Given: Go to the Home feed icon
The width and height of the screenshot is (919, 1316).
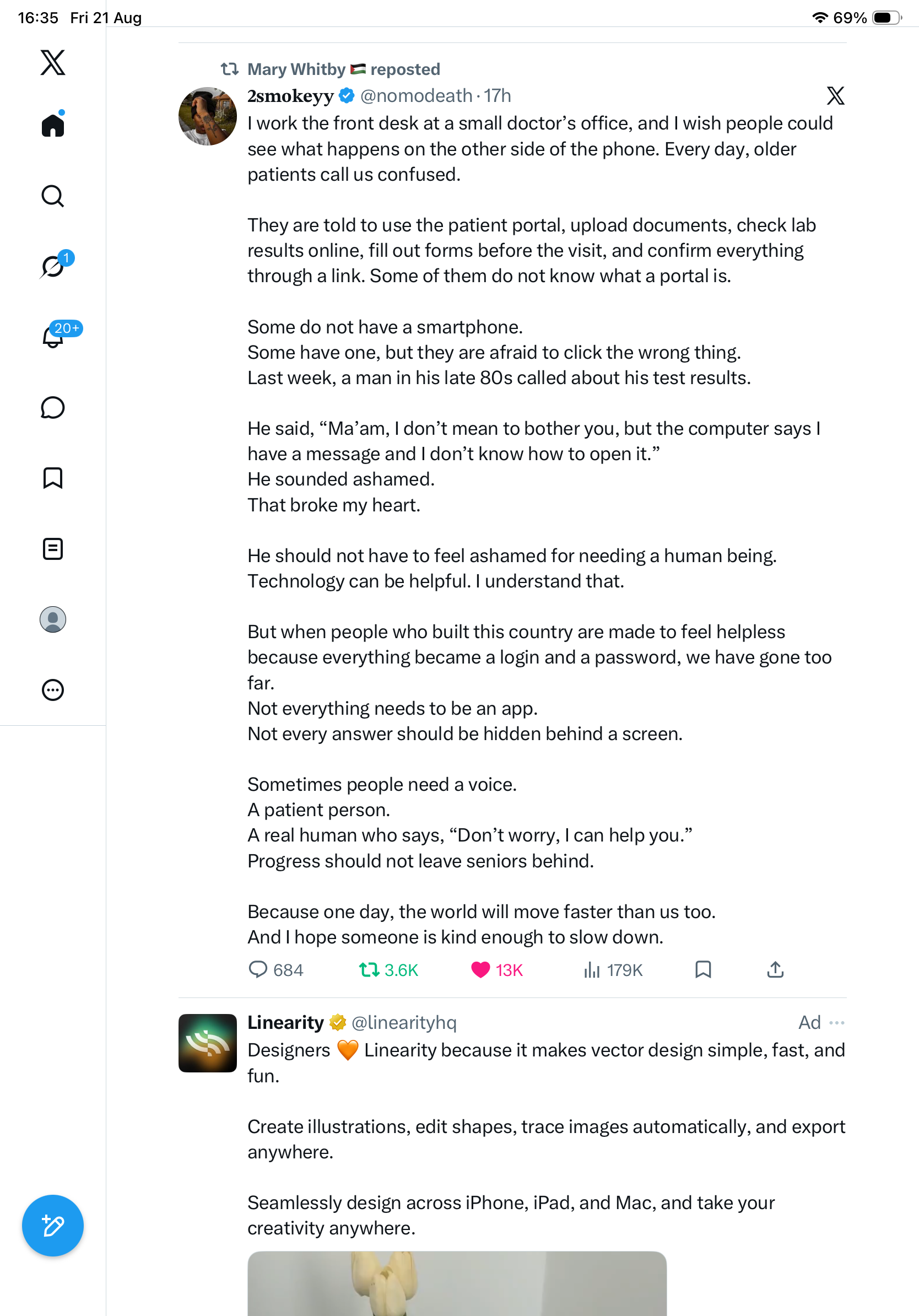Looking at the screenshot, I should 53,125.
